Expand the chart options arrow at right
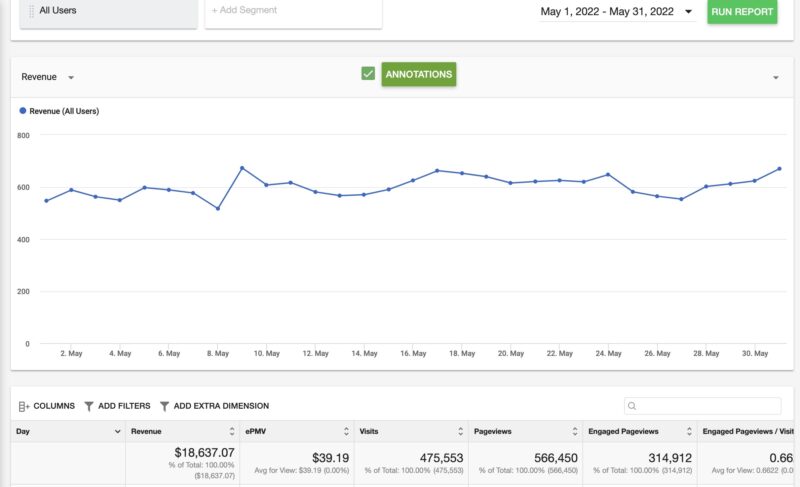800x487 pixels. [776, 77]
